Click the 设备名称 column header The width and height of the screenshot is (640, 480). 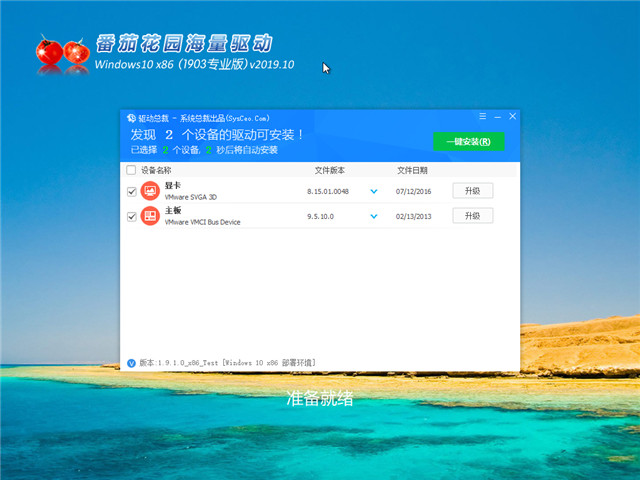[x=156, y=170]
